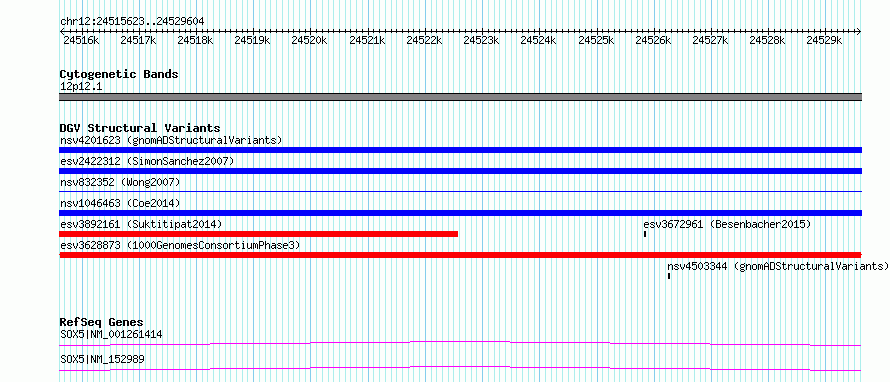Screen dimensions: 890x382
Task: Select the 24522k ruler tick label
Action: tap(424, 40)
